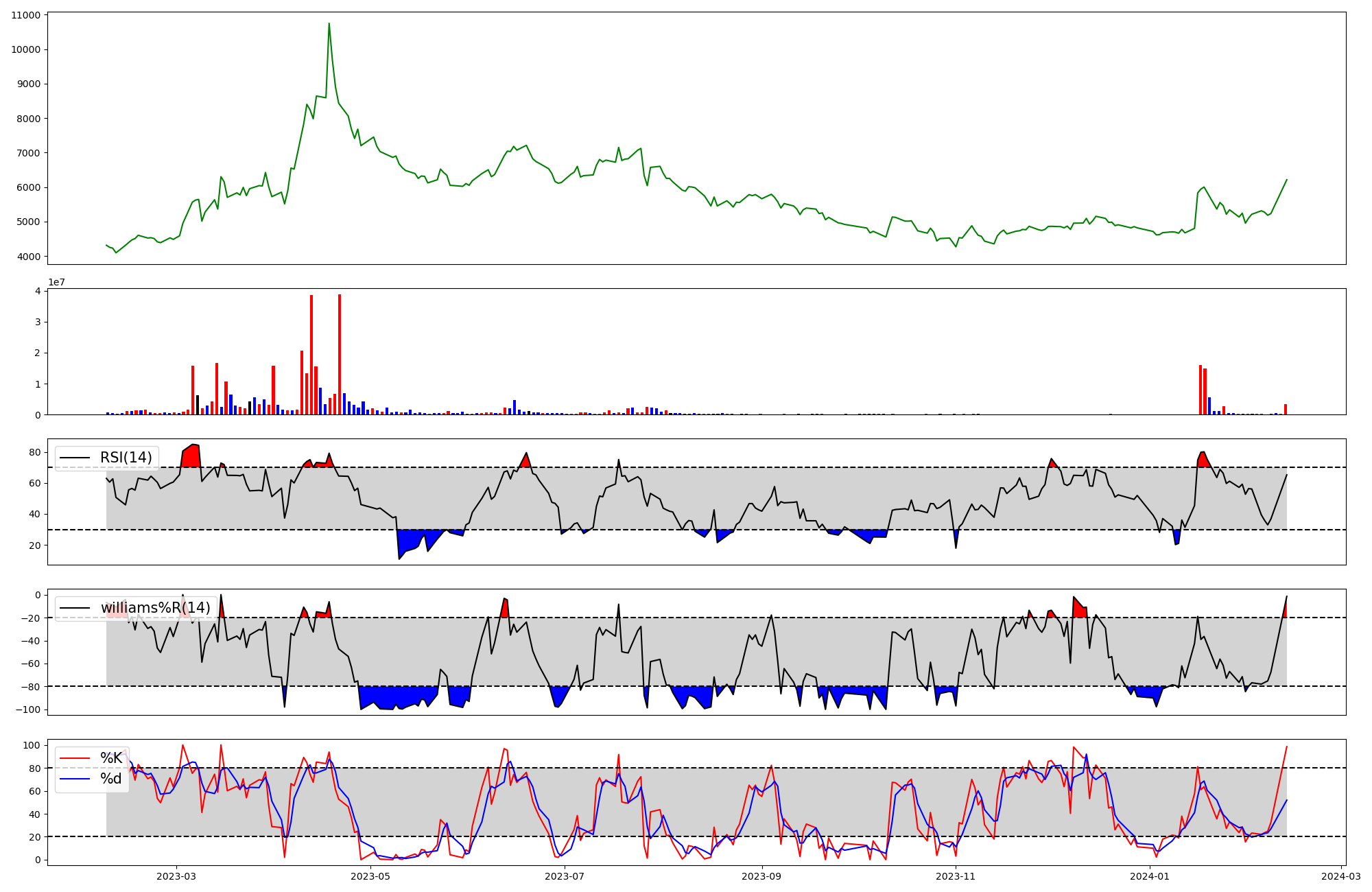The width and height of the screenshot is (1372, 892).
Task: Click the 11000 y-axis tick label
Action: click(x=26, y=15)
